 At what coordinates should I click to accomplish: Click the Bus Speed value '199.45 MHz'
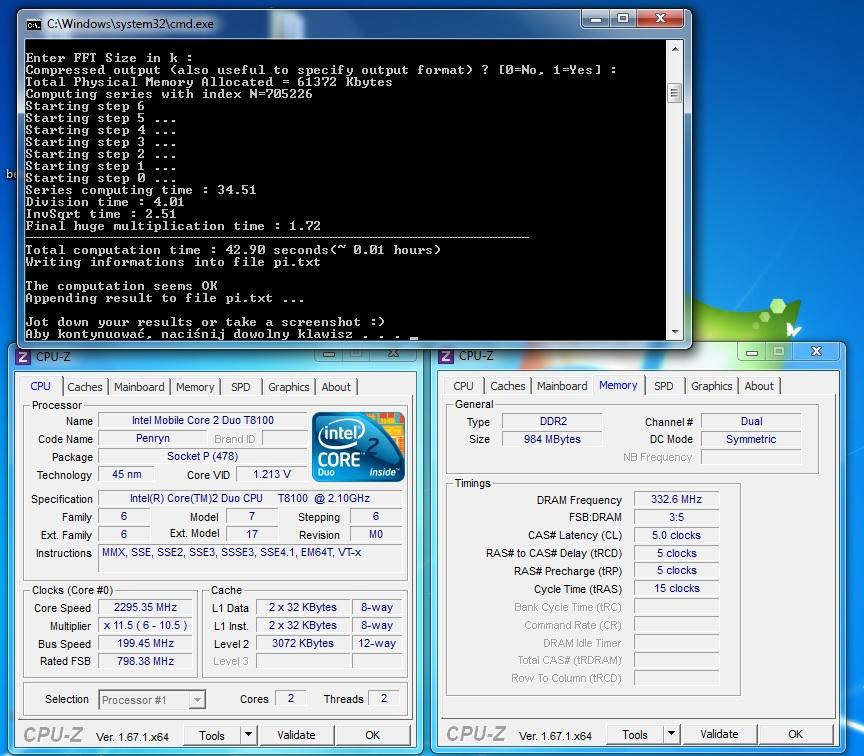(145, 643)
